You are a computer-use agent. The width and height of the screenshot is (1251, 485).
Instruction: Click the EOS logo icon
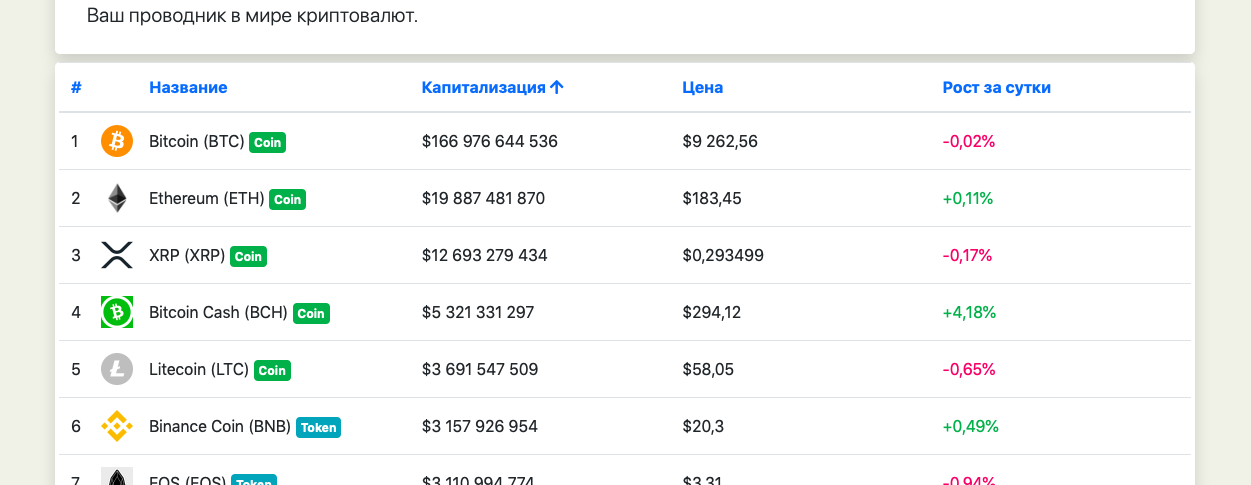click(117, 477)
